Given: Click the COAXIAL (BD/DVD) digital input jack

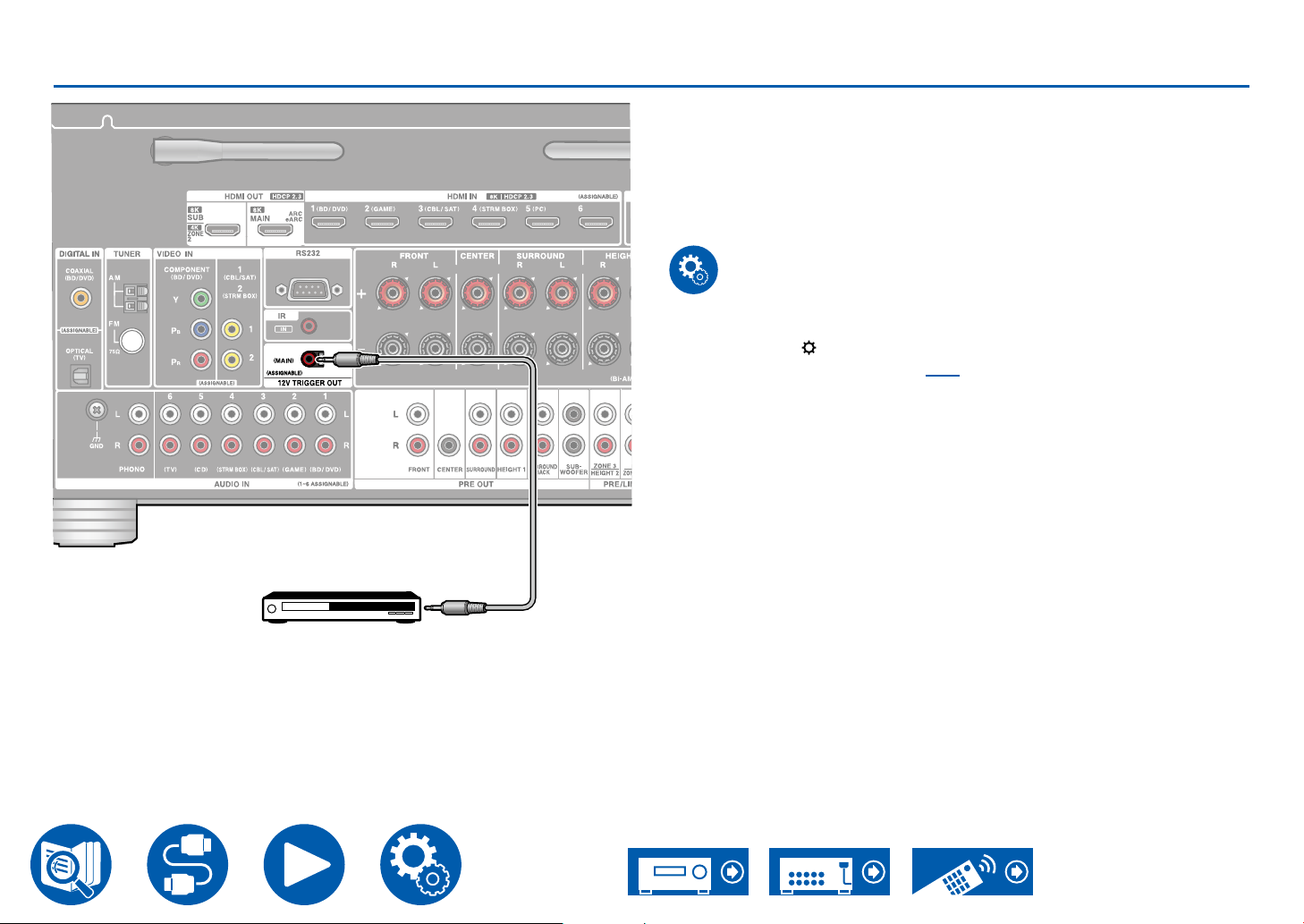Looking at the screenshot, I should tap(80, 299).
